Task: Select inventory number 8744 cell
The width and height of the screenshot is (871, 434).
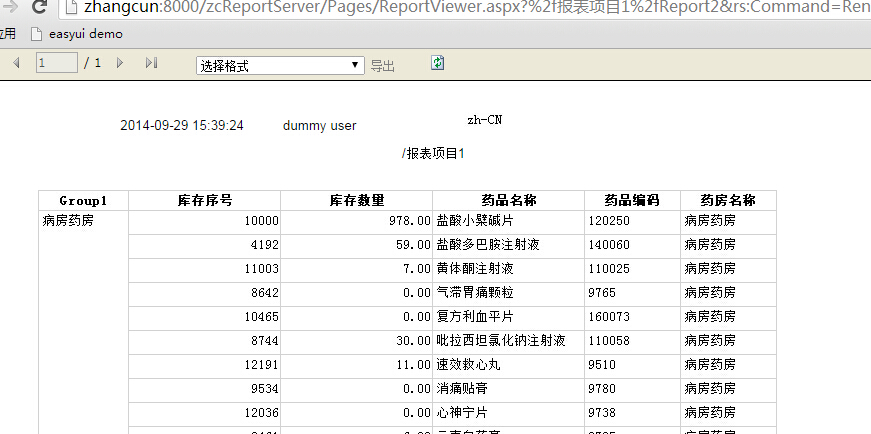Action: (204, 341)
